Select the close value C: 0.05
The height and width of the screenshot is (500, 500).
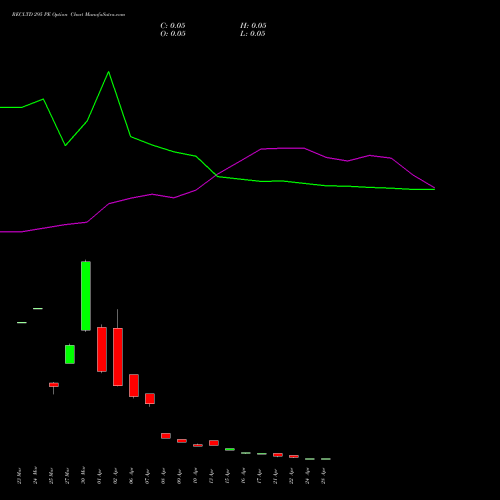[x=173, y=26]
